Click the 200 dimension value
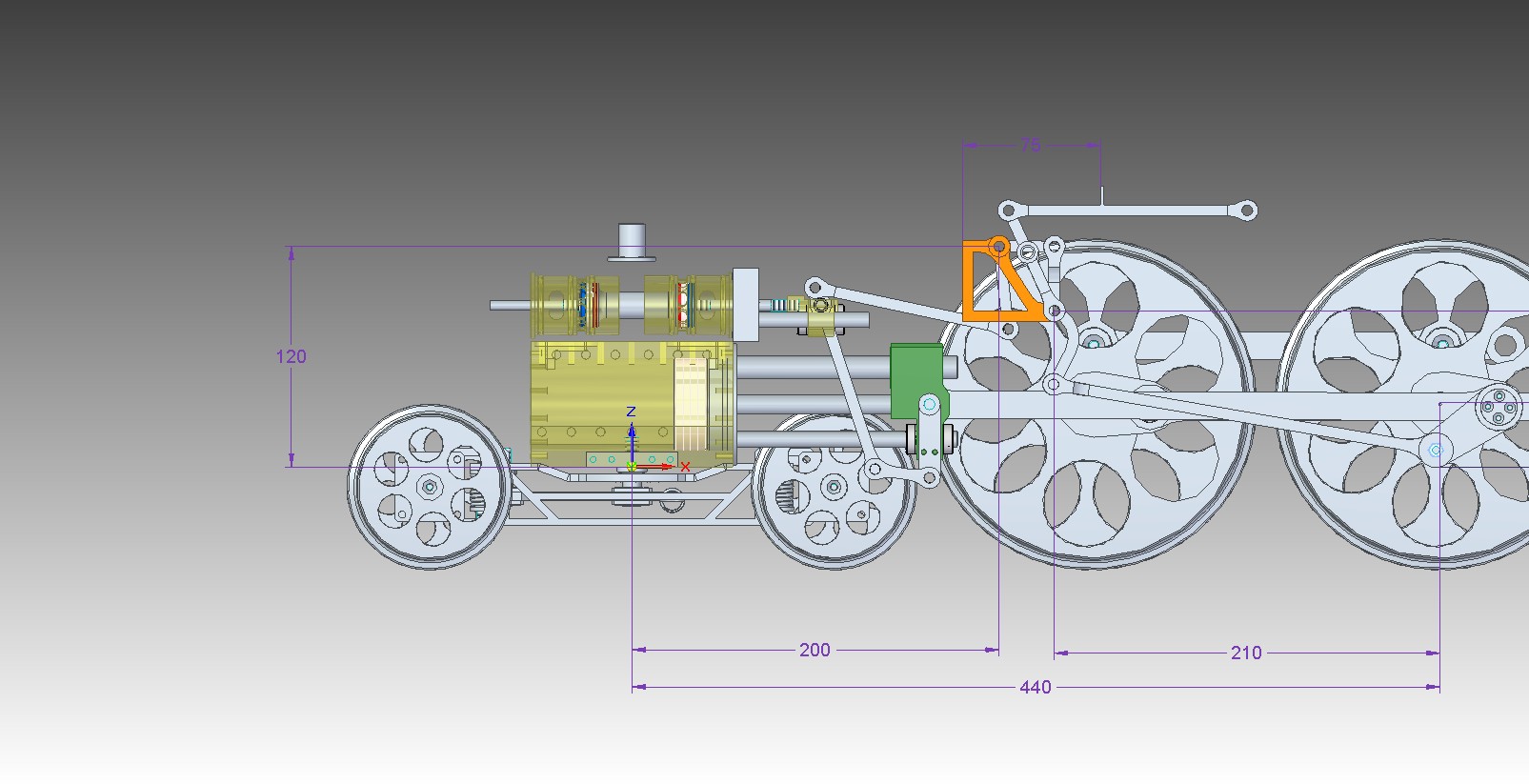 [815, 650]
